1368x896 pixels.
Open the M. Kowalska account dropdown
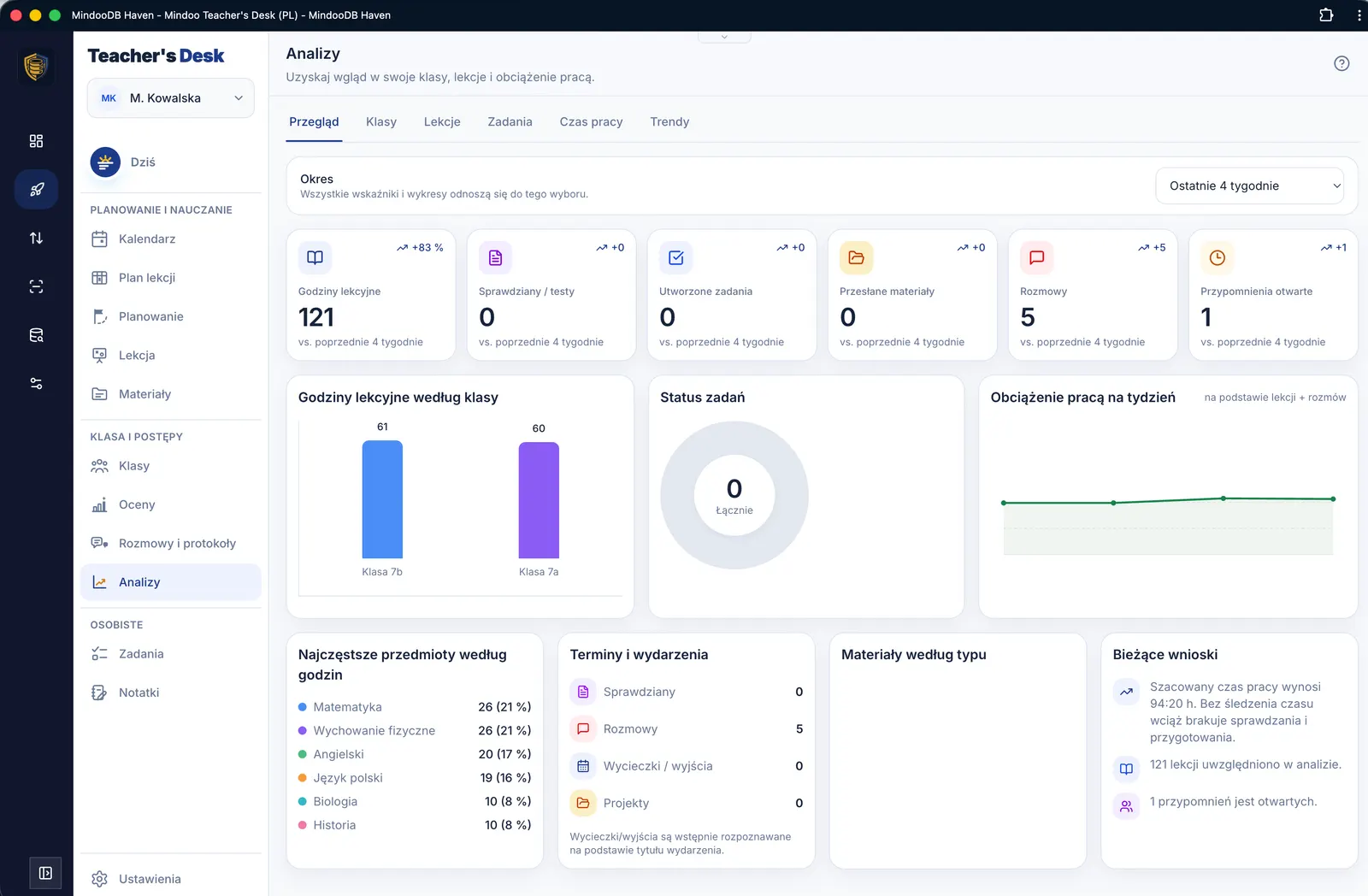(171, 98)
